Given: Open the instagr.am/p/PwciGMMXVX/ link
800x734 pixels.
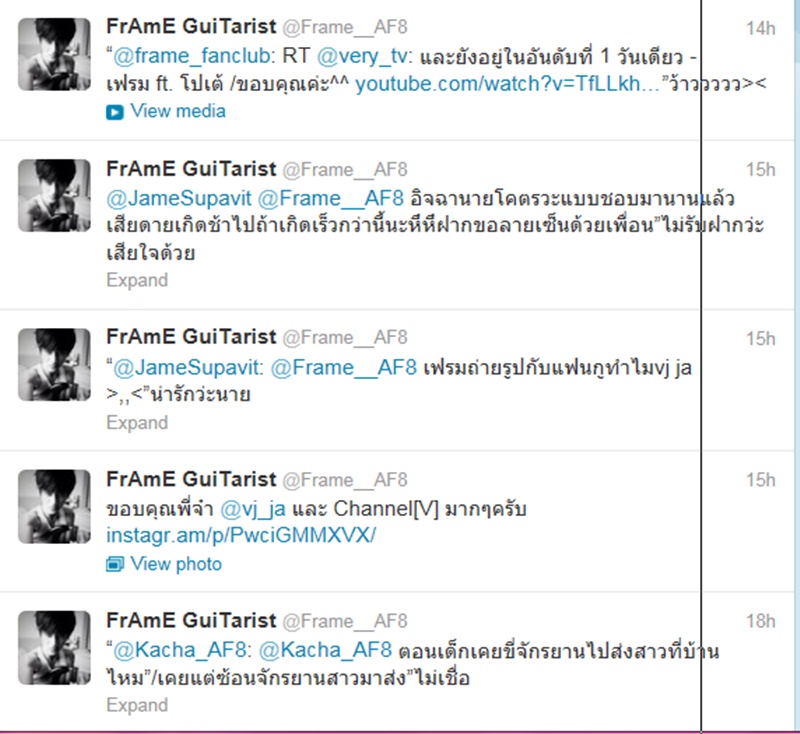Looking at the screenshot, I should [241, 535].
